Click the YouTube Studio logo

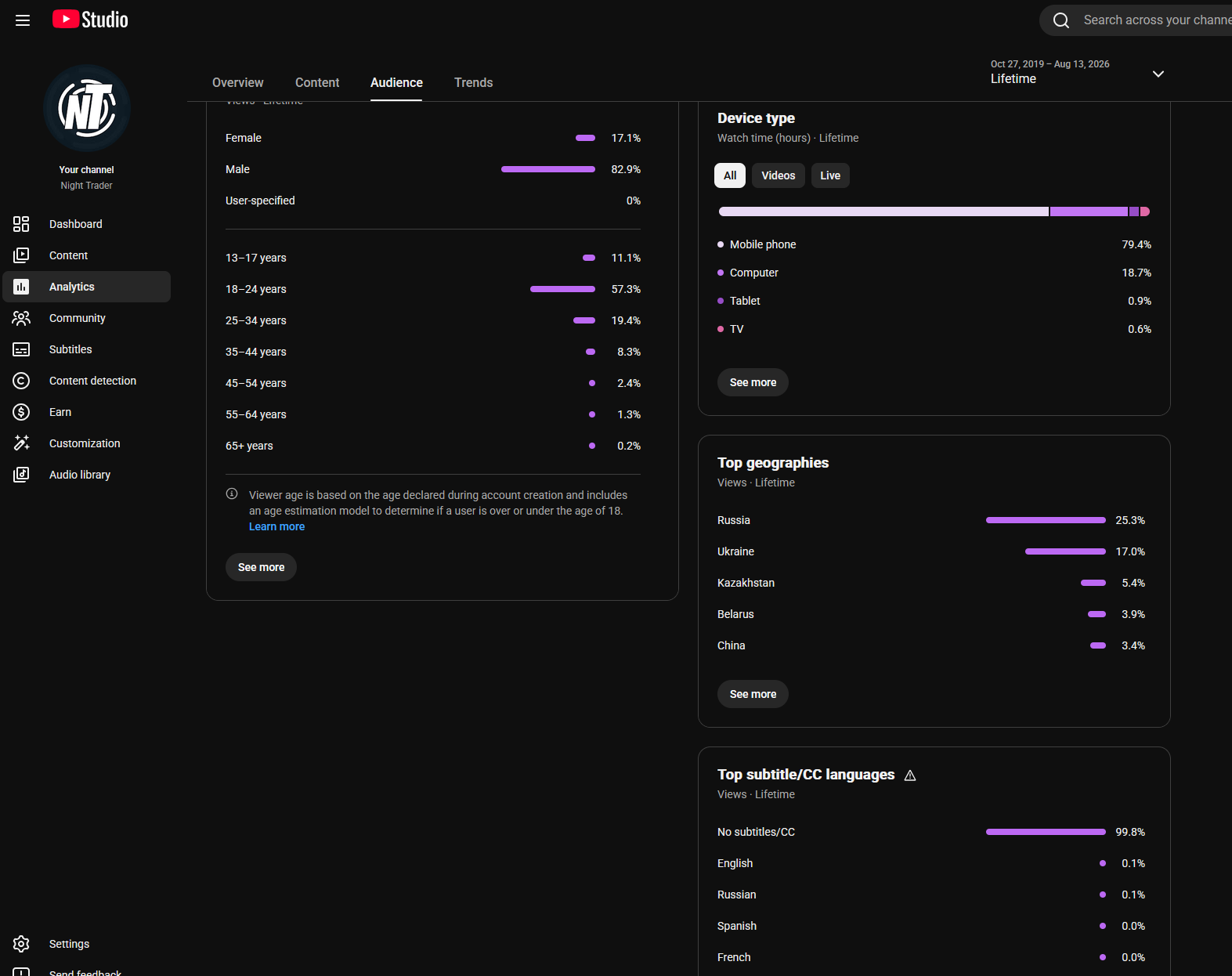[x=90, y=20]
